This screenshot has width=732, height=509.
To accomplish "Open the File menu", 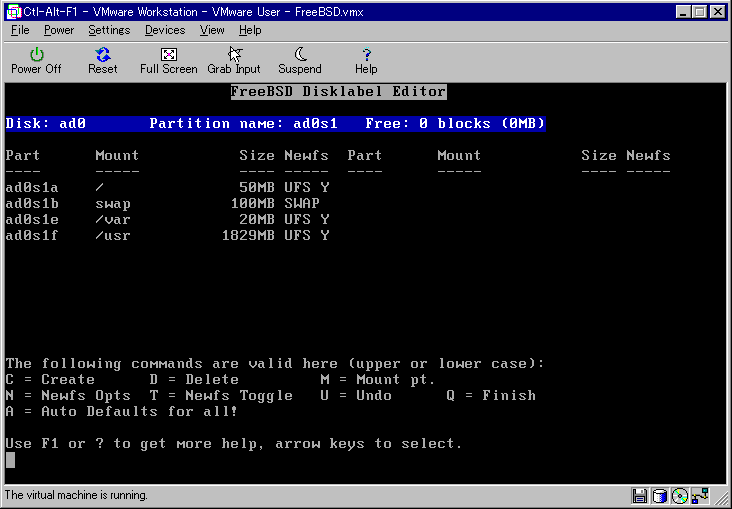I will click(20, 30).
